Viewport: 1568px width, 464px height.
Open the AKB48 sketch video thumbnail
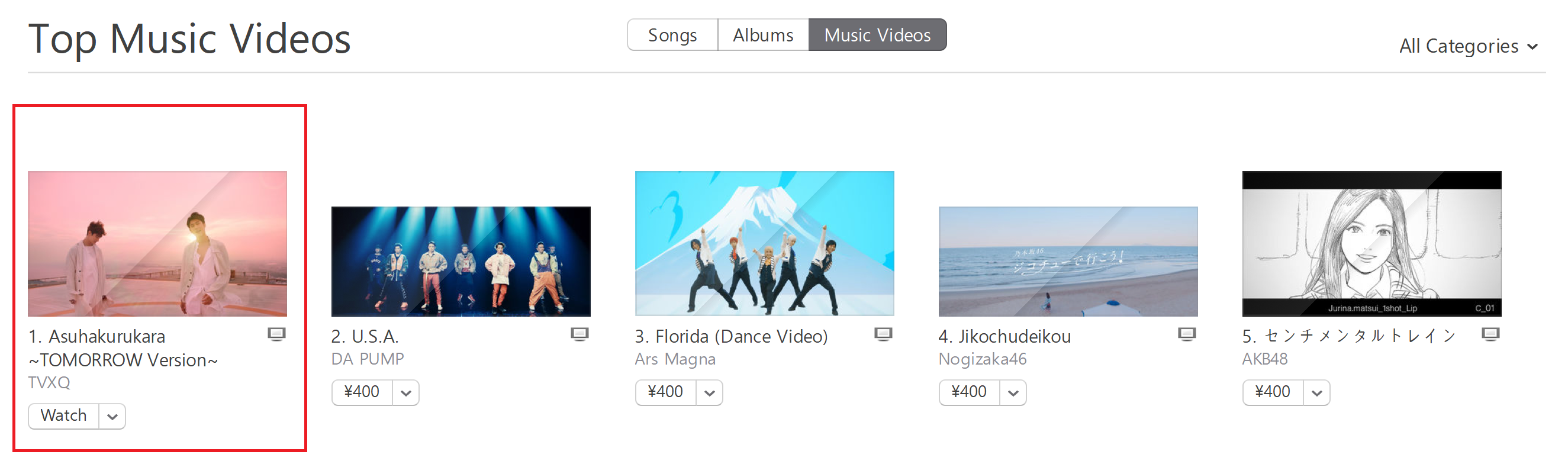point(1372,244)
